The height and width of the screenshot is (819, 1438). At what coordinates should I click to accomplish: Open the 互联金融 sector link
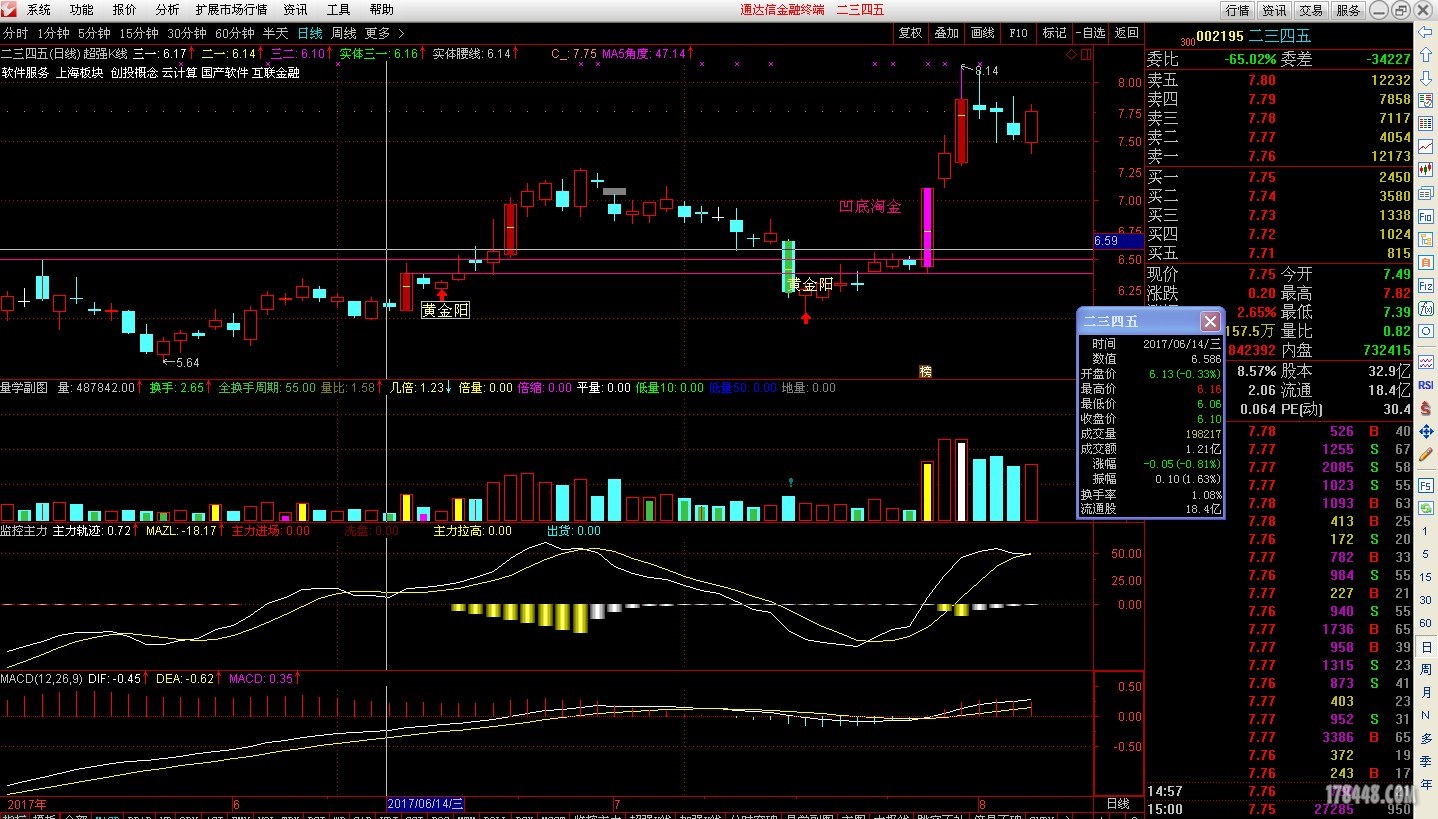click(x=276, y=73)
